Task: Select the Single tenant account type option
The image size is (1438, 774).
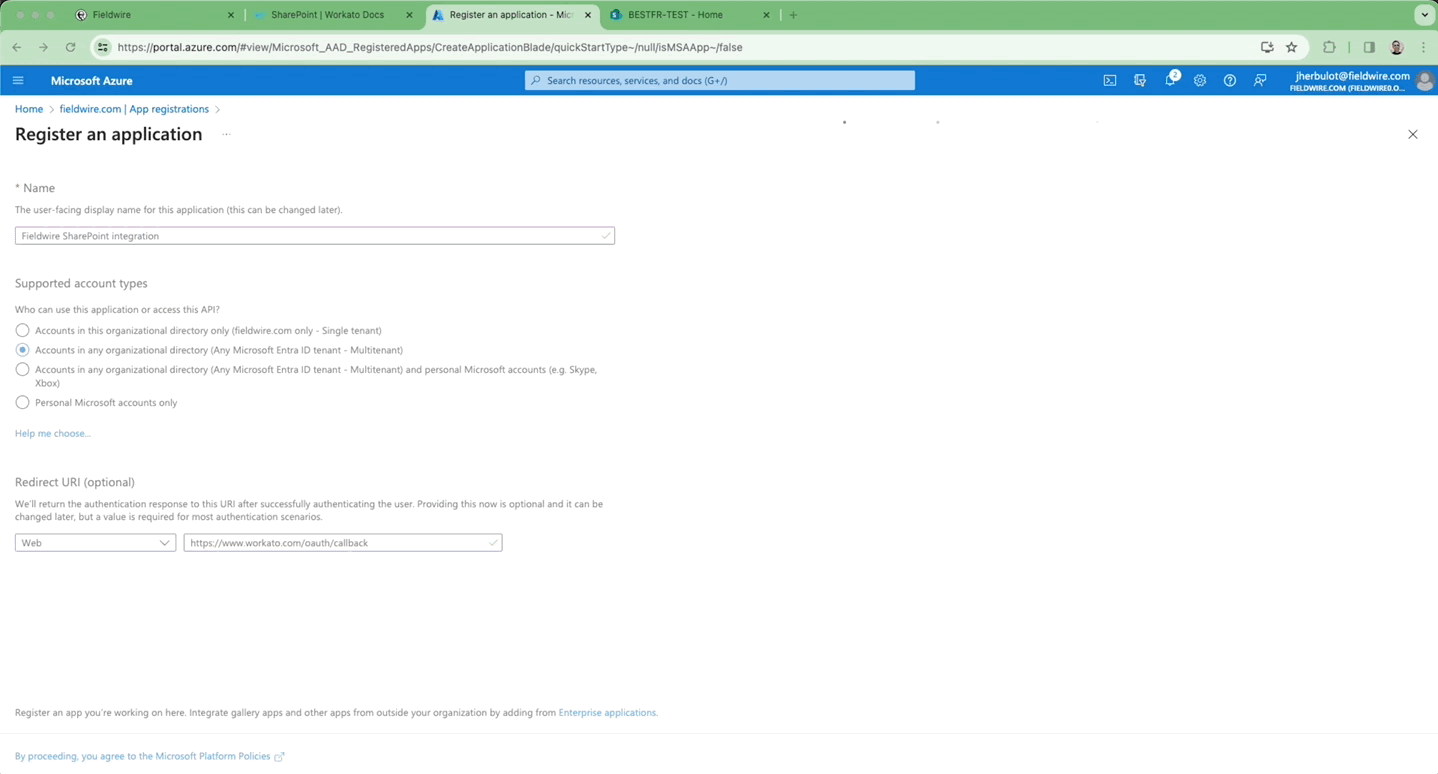Action: (22, 330)
